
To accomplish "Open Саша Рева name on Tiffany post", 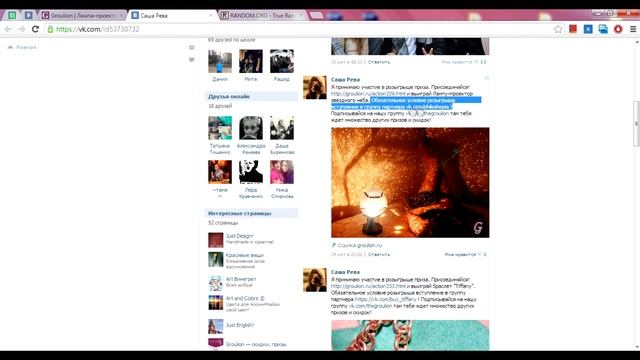I will click(x=345, y=272).
